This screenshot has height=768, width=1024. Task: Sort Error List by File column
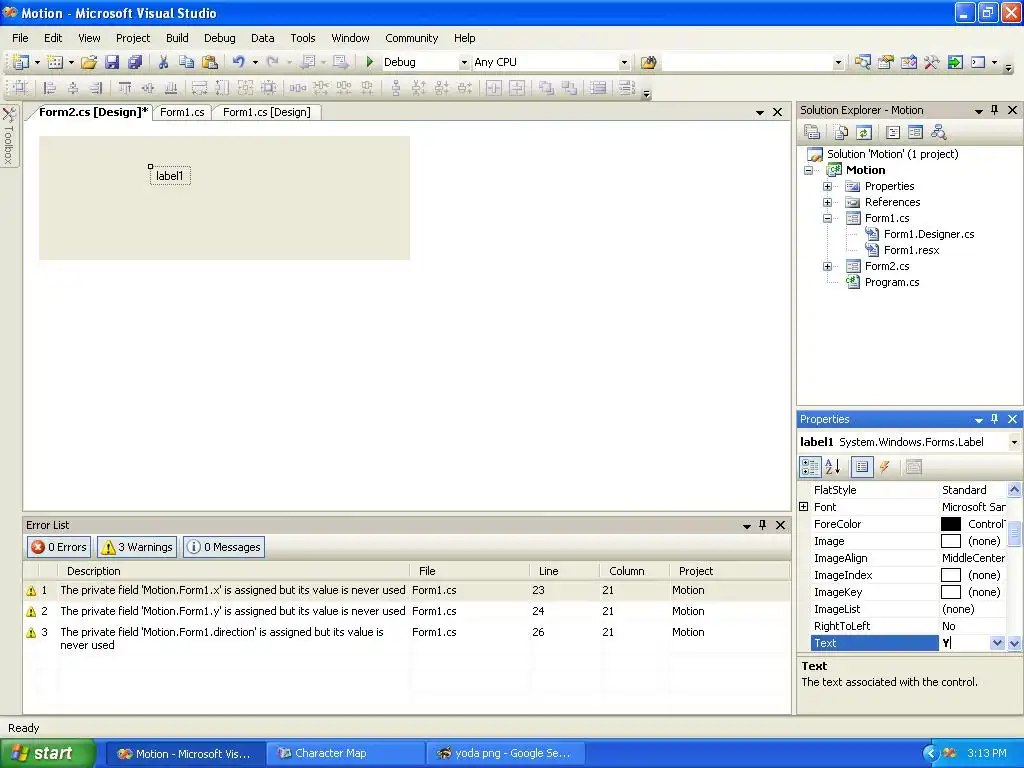470,571
